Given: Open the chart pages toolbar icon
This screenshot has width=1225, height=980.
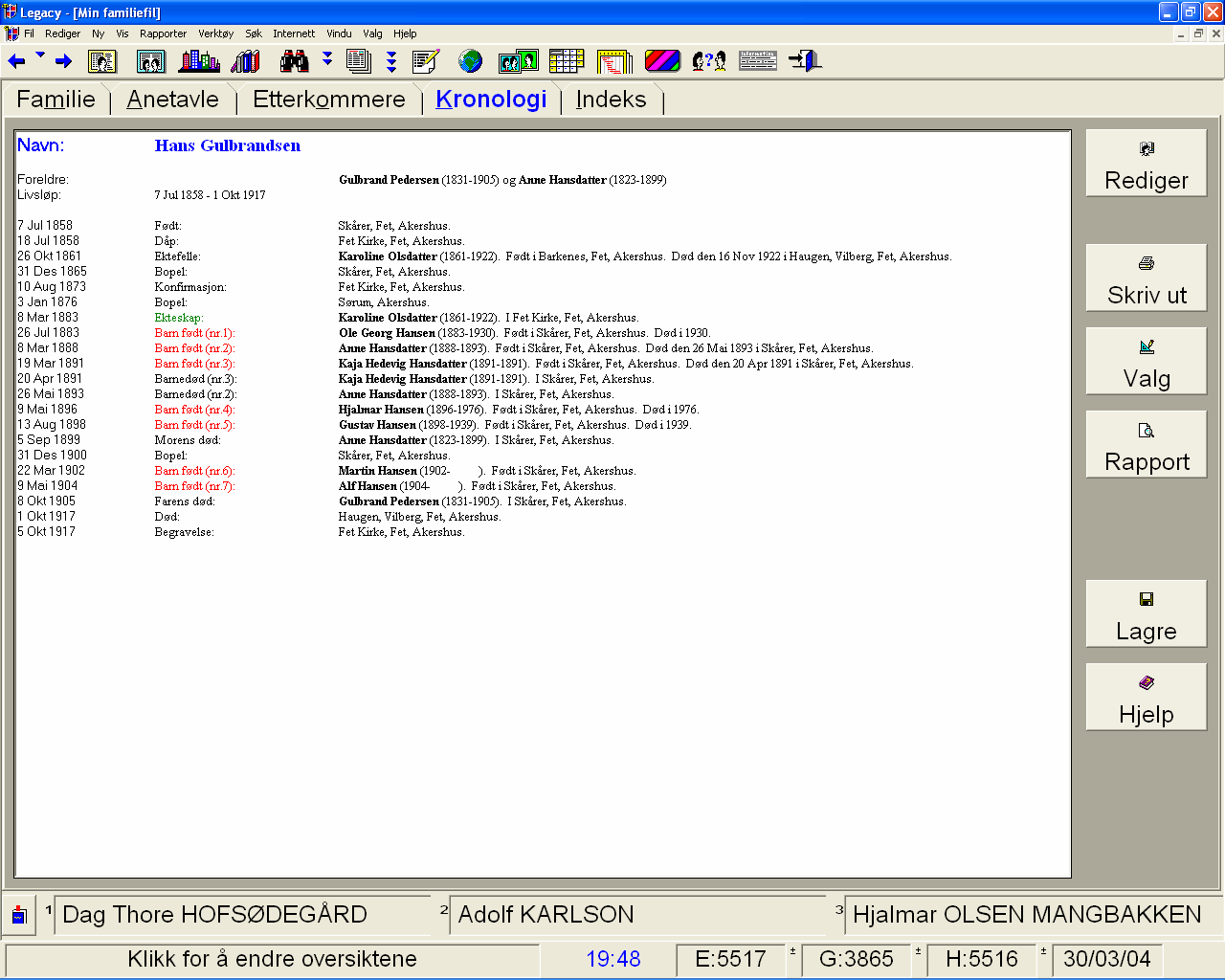Looking at the screenshot, I should coord(615,62).
